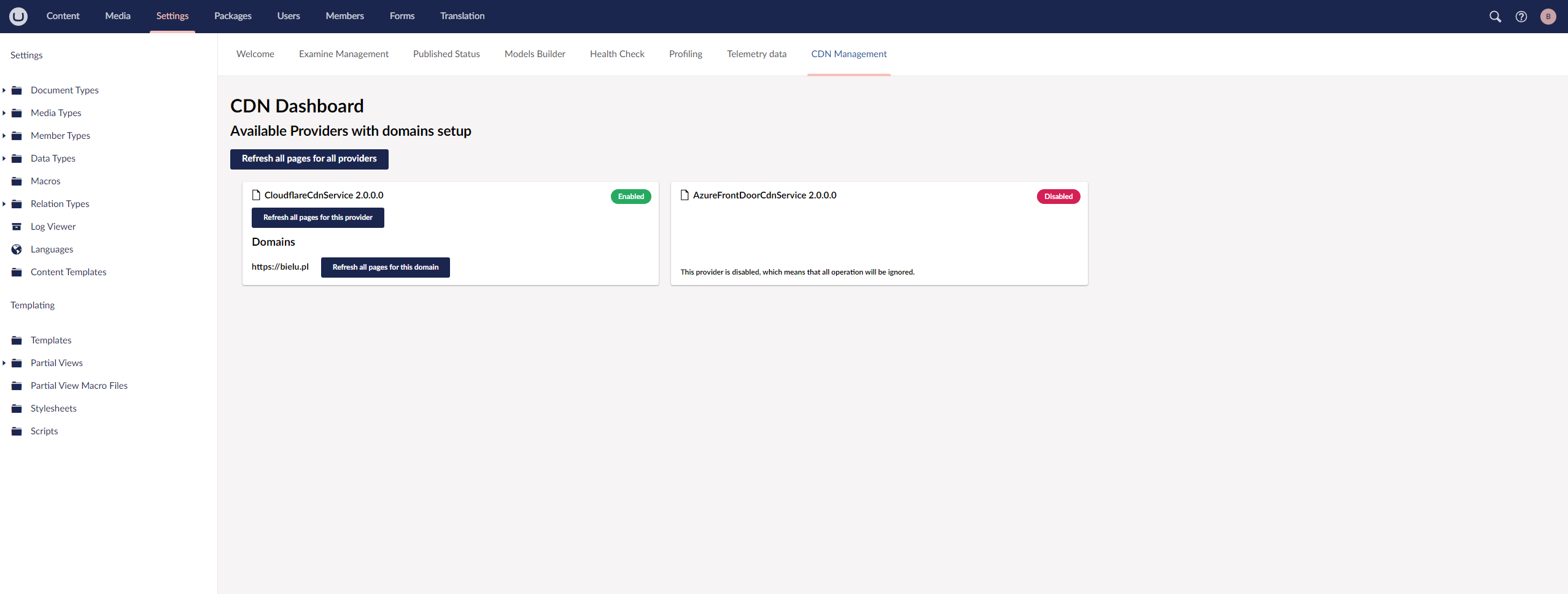Expand the Relation Types tree node

pyautogui.click(x=4, y=204)
